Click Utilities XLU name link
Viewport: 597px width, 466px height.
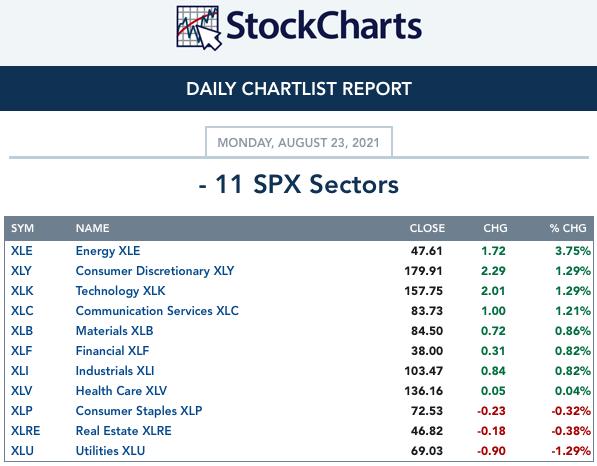[x=110, y=451]
